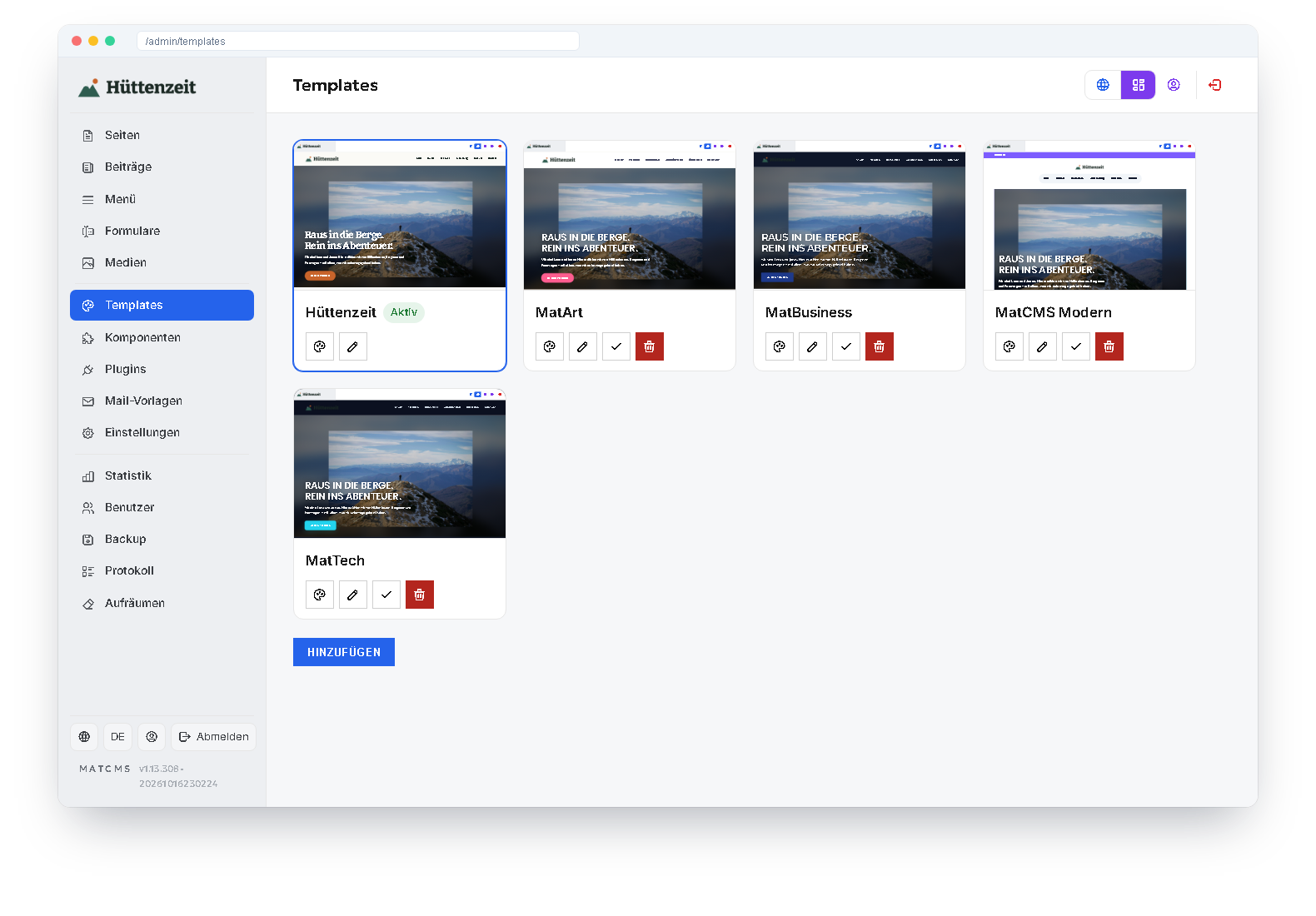Go to Einstellungen in the sidebar
Image resolution: width=1316 pixels, height=916 pixels.
pyautogui.click(x=162, y=432)
